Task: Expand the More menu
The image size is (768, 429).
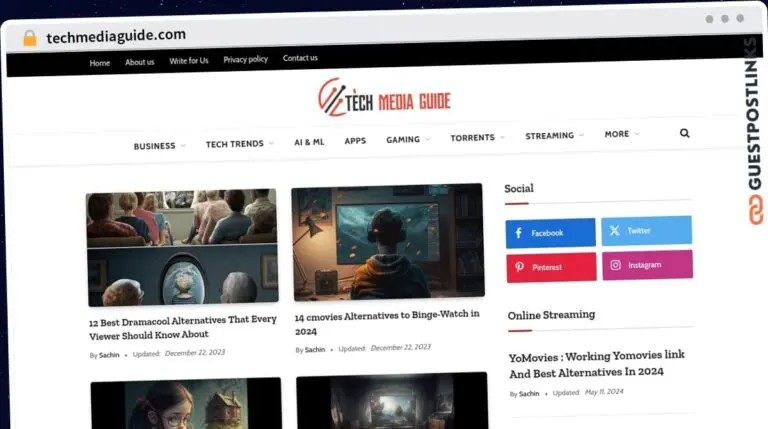Action: point(621,134)
